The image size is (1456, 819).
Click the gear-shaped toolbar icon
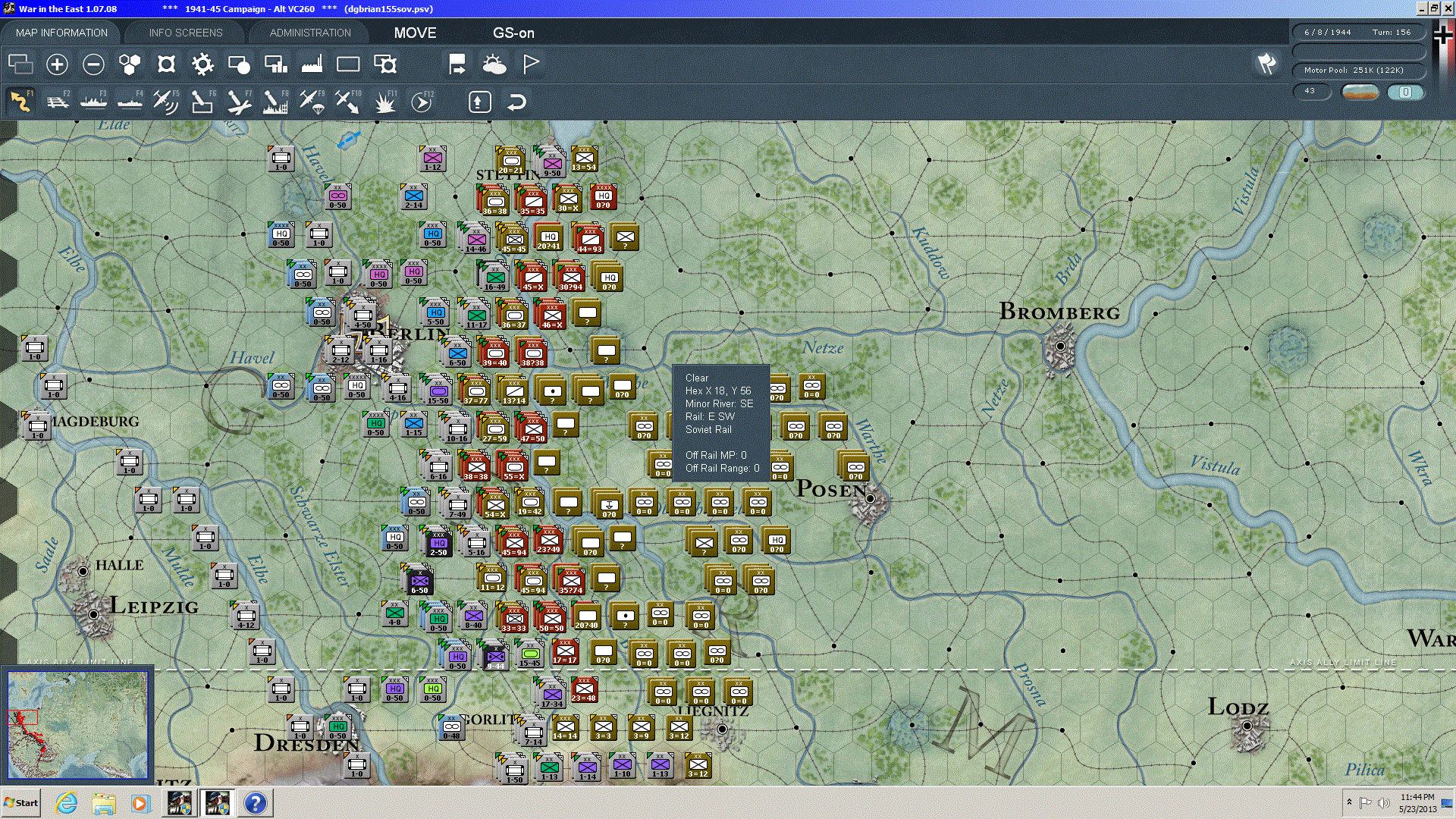pos(202,64)
